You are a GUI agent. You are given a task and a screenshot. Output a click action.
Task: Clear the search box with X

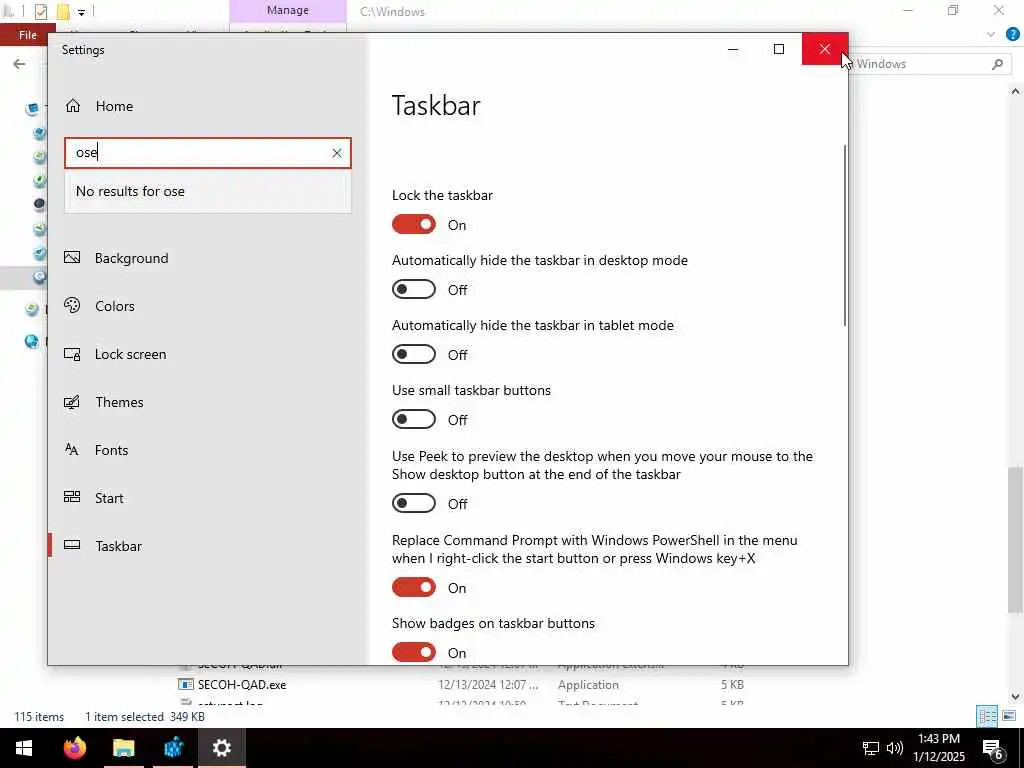point(336,153)
